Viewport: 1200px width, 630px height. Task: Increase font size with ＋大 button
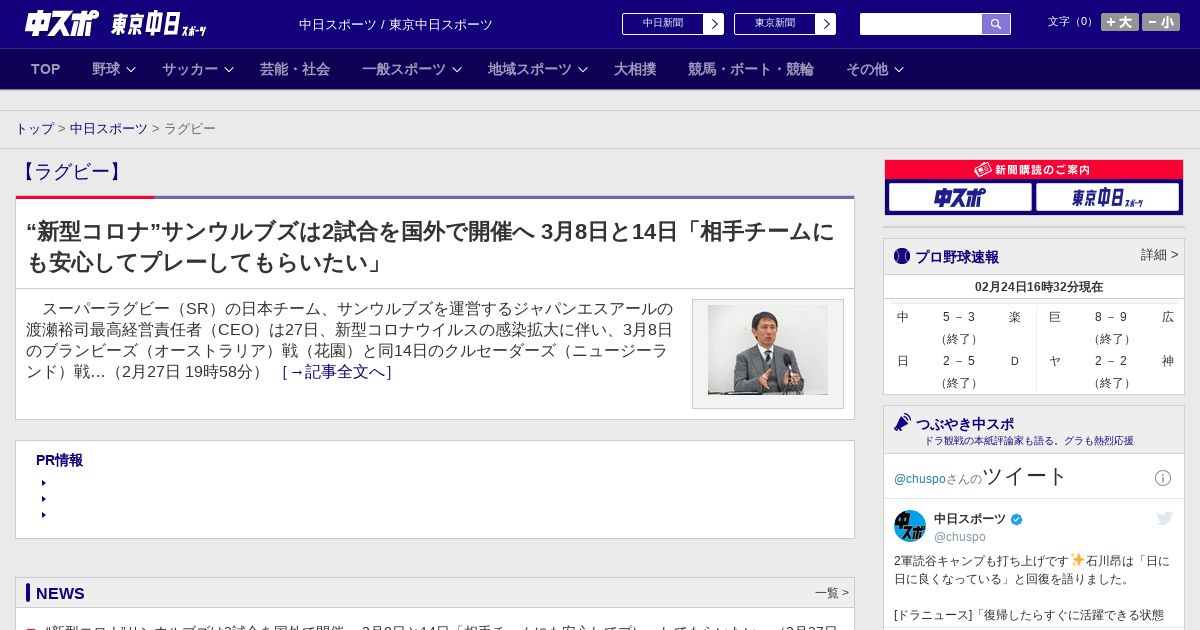click(1120, 22)
